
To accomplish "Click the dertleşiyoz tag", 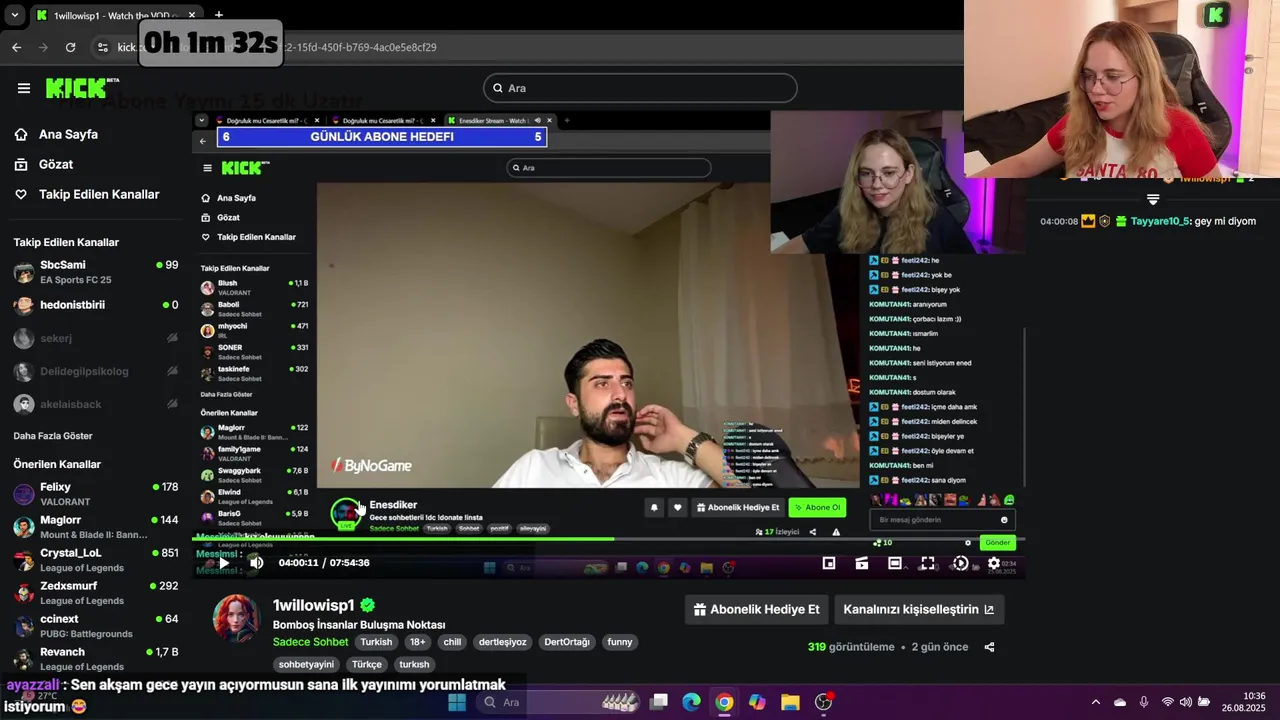I will pyautogui.click(x=502, y=642).
